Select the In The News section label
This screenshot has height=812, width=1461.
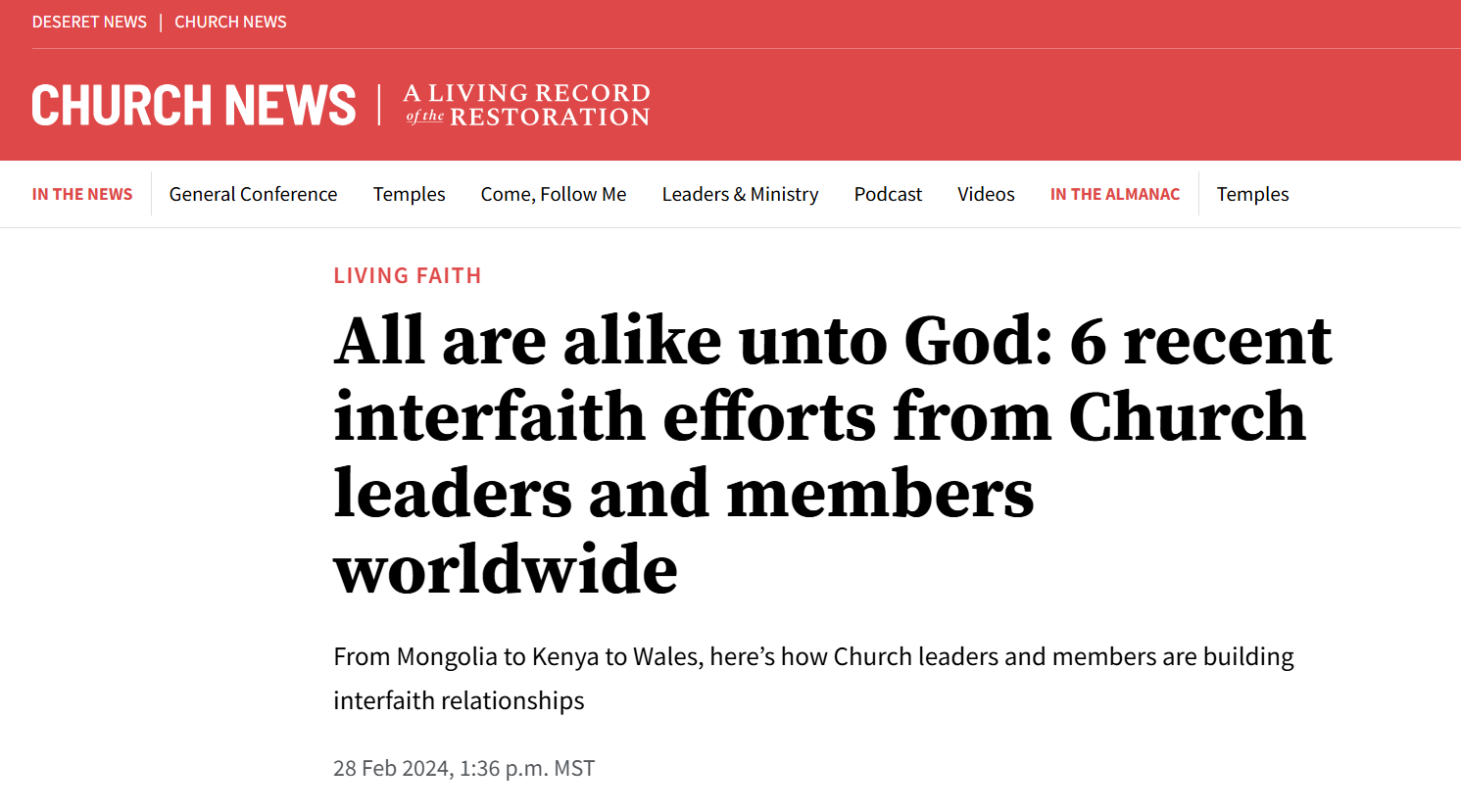pos(82,194)
